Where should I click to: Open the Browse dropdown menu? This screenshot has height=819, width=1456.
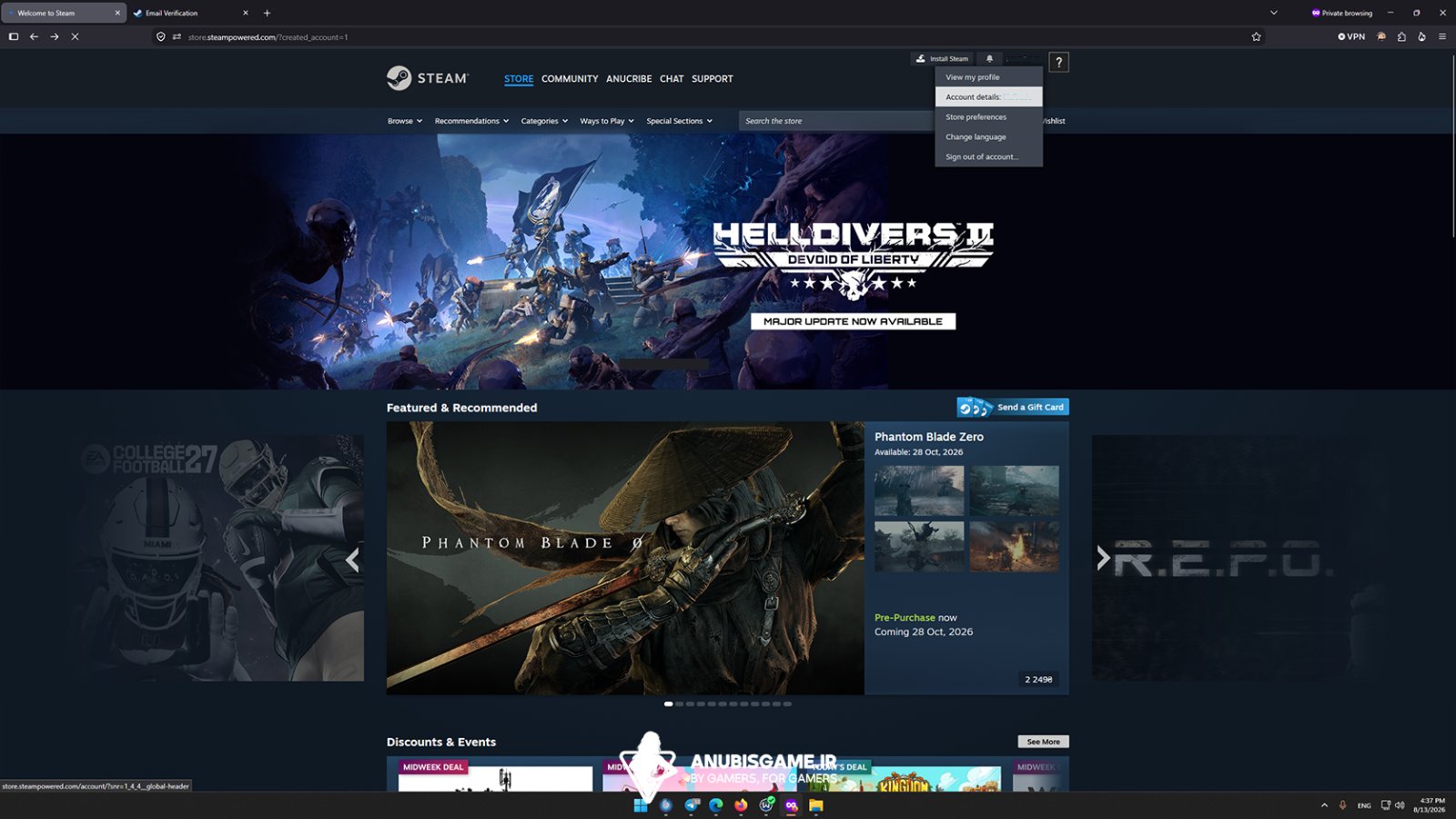pos(405,121)
